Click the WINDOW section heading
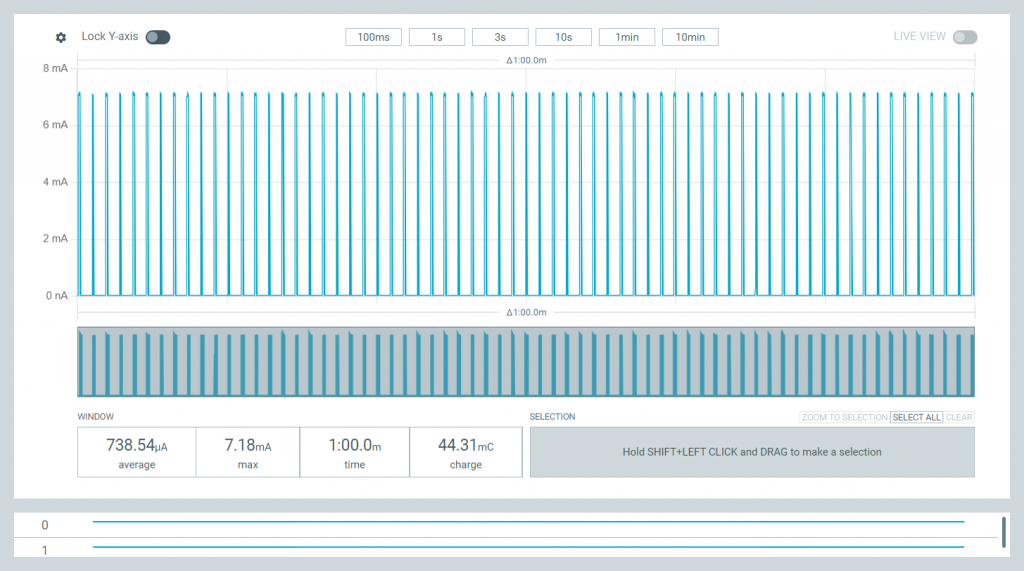 [95, 417]
